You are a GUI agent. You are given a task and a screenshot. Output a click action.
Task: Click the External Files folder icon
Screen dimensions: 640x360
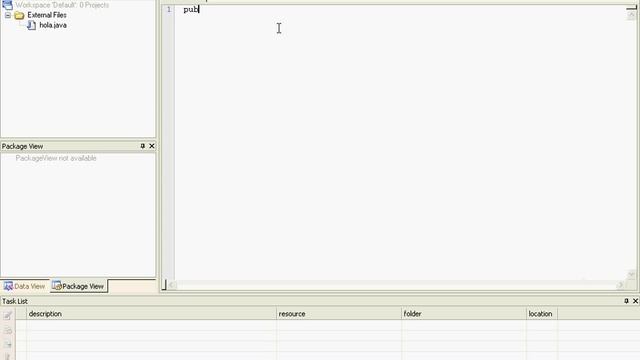19,16
